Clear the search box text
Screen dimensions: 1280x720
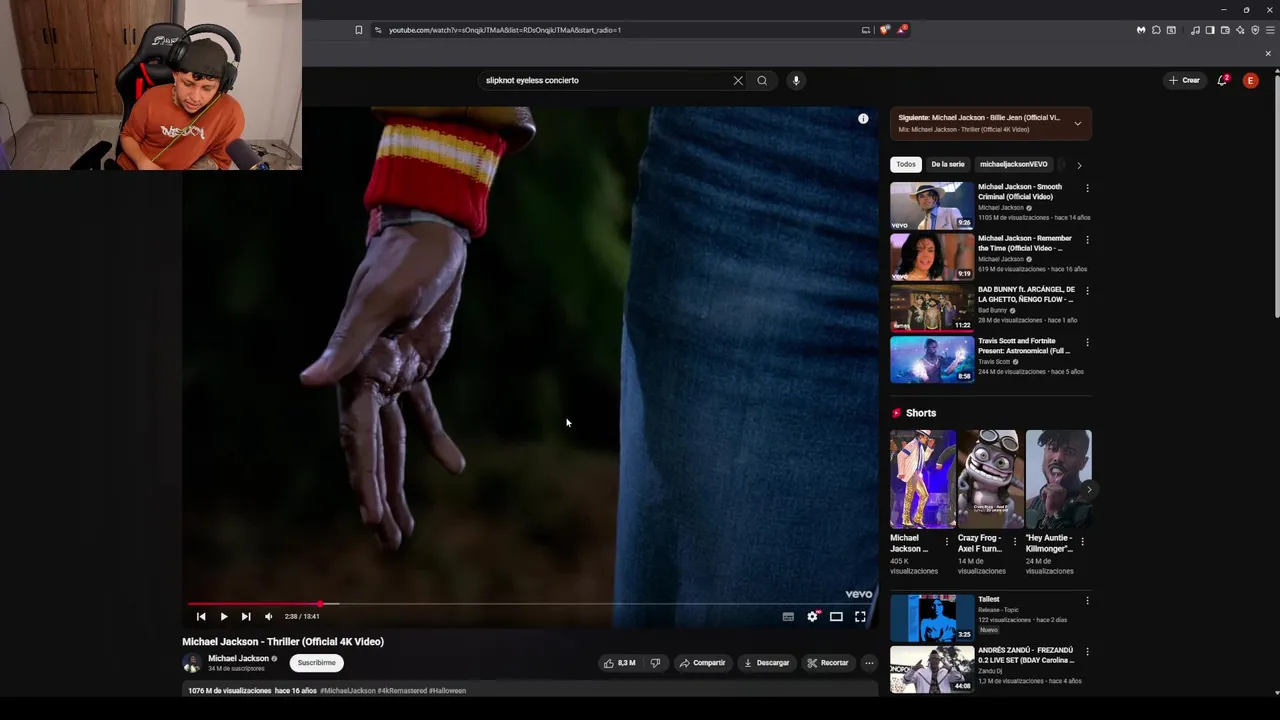(738, 80)
